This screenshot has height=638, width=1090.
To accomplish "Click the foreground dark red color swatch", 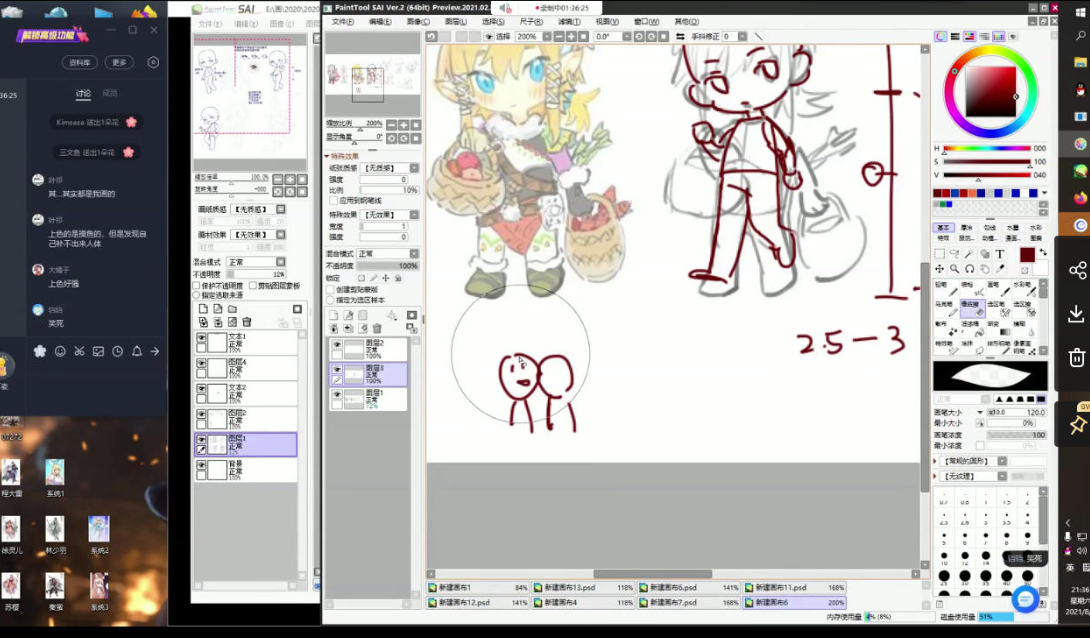I will pos(1027,255).
